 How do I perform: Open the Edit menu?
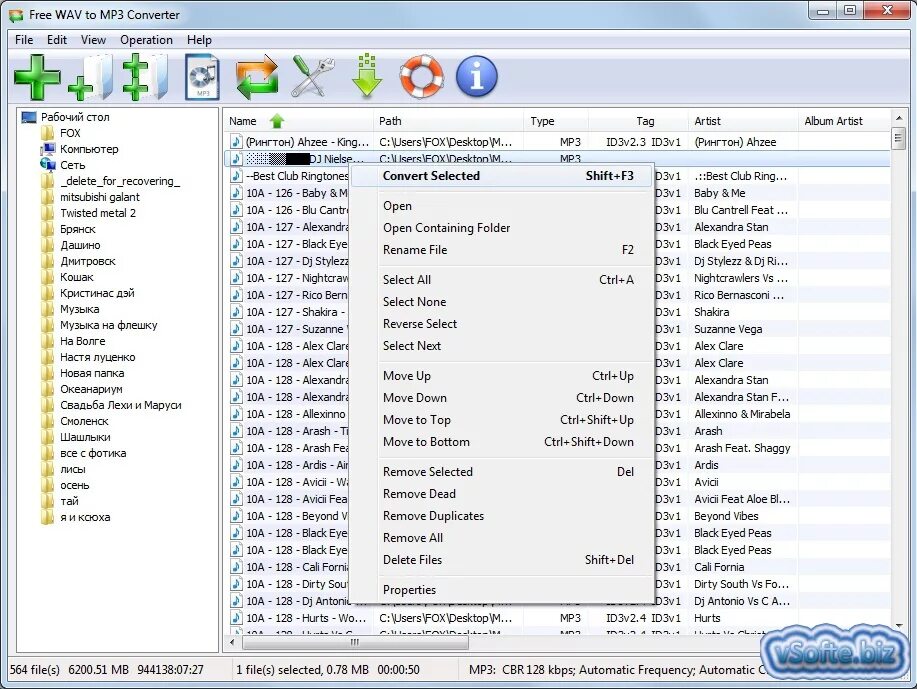coord(57,40)
